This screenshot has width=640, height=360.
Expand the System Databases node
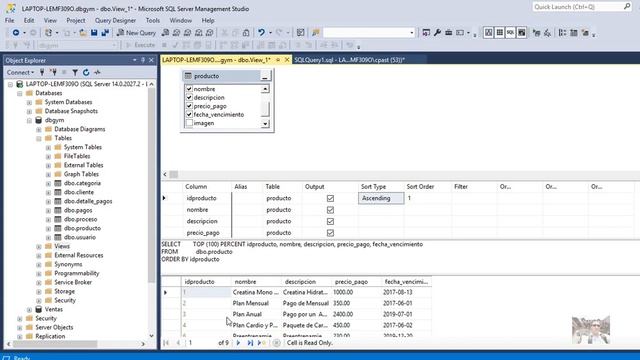click(29, 102)
